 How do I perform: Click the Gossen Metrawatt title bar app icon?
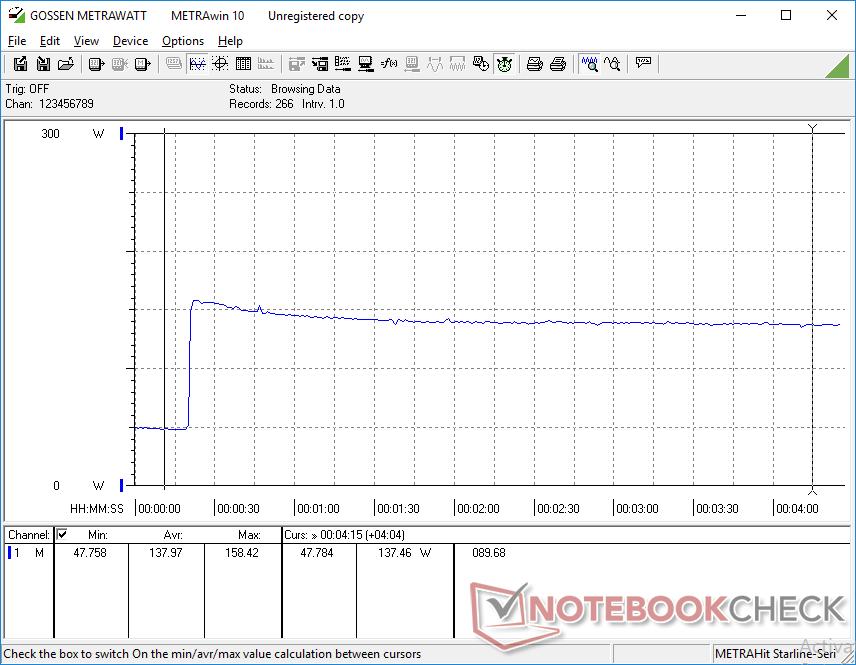pos(16,15)
